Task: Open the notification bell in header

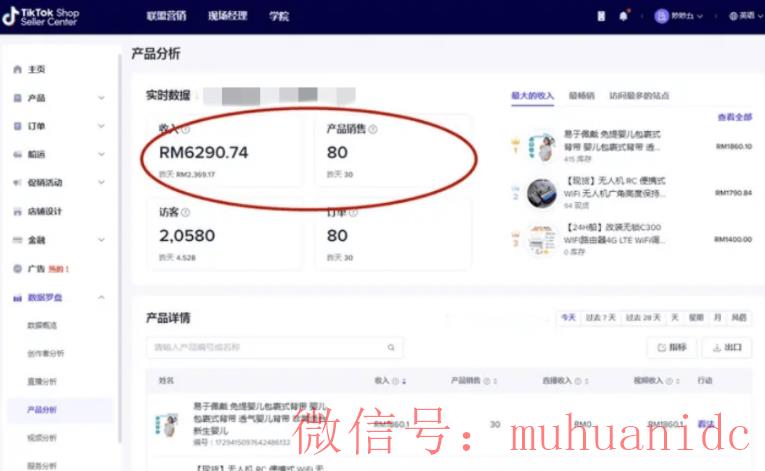Action: coord(624,16)
